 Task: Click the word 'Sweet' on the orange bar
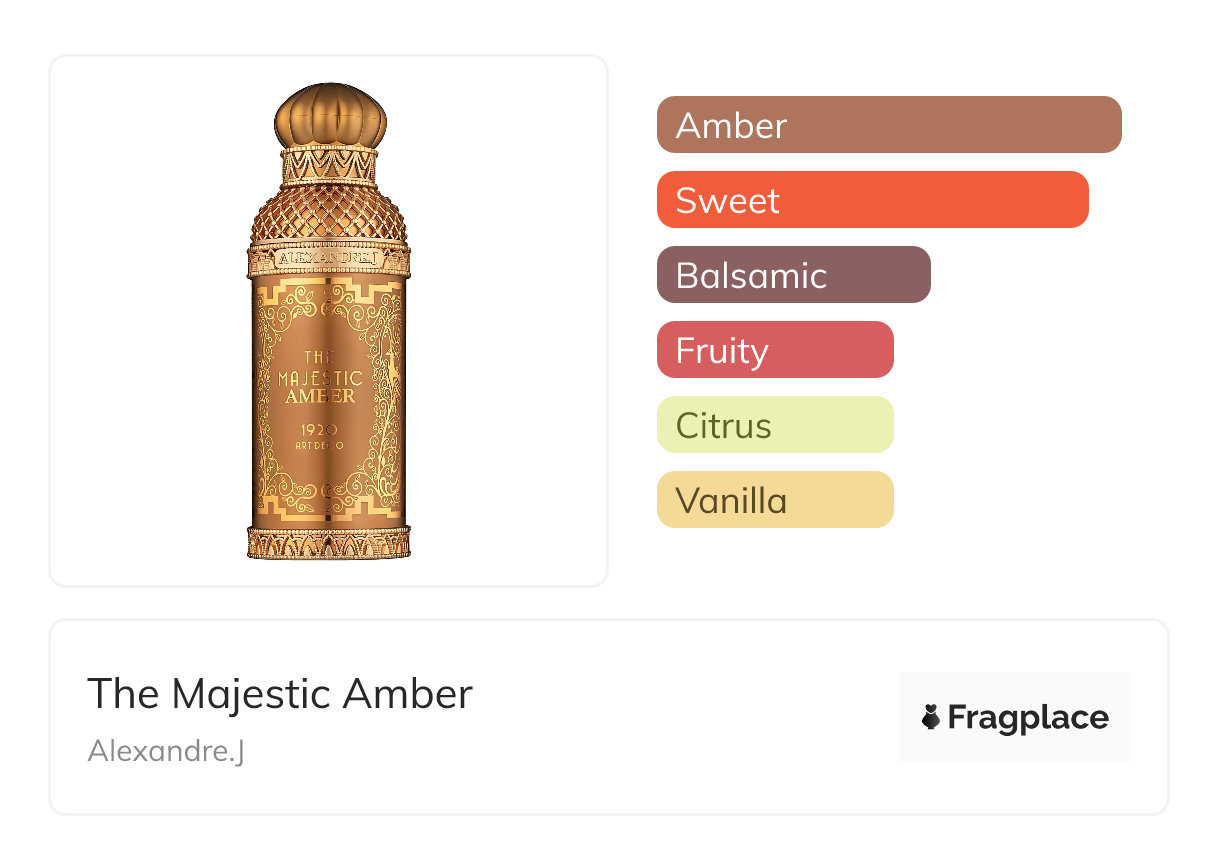[x=727, y=200]
